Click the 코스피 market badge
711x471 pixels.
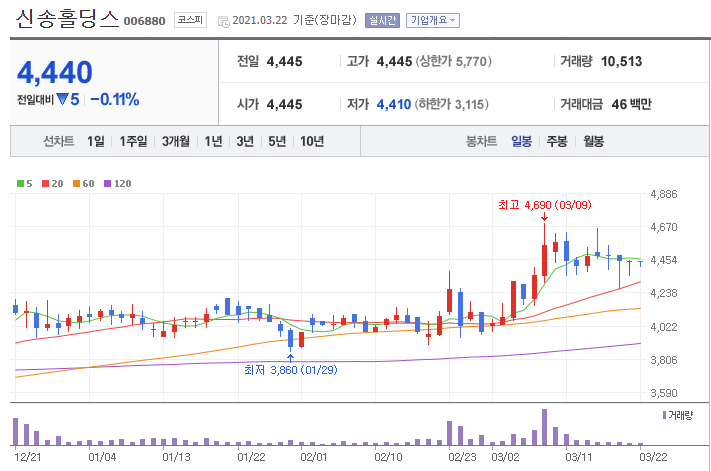[x=190, y=20]
